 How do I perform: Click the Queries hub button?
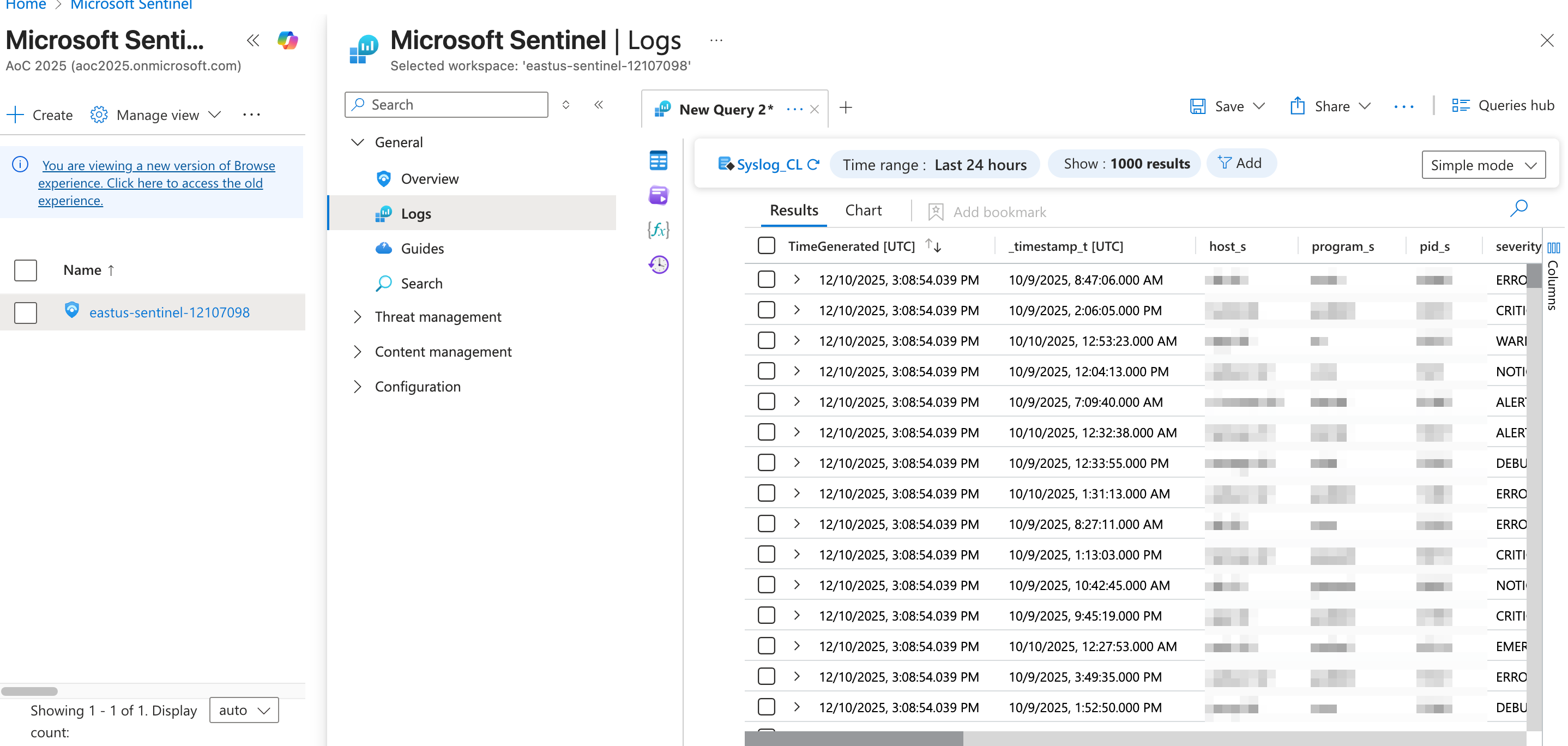point(1503,105)
